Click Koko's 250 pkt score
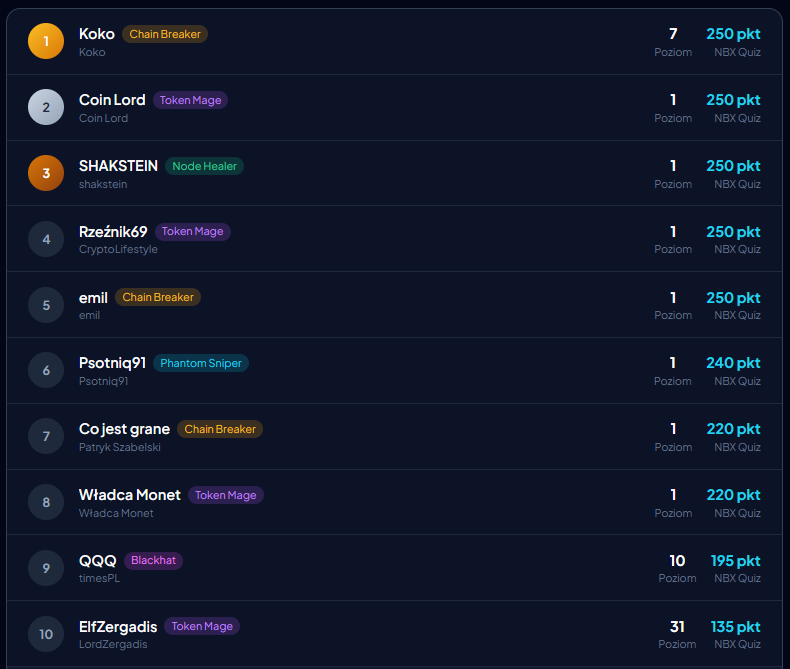Screen dimensions: 790x669 733,34
